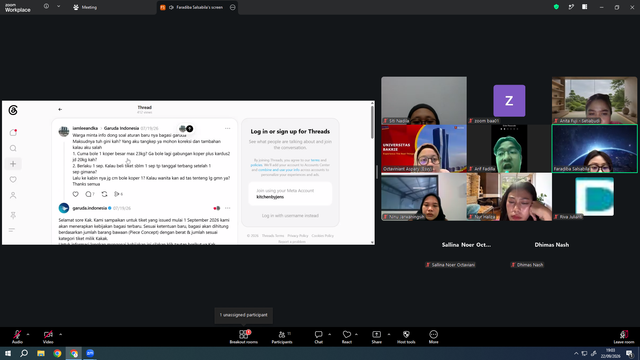
Task: Open three-dot menu on iamleeandka's post
Action: tap(227, 129)
